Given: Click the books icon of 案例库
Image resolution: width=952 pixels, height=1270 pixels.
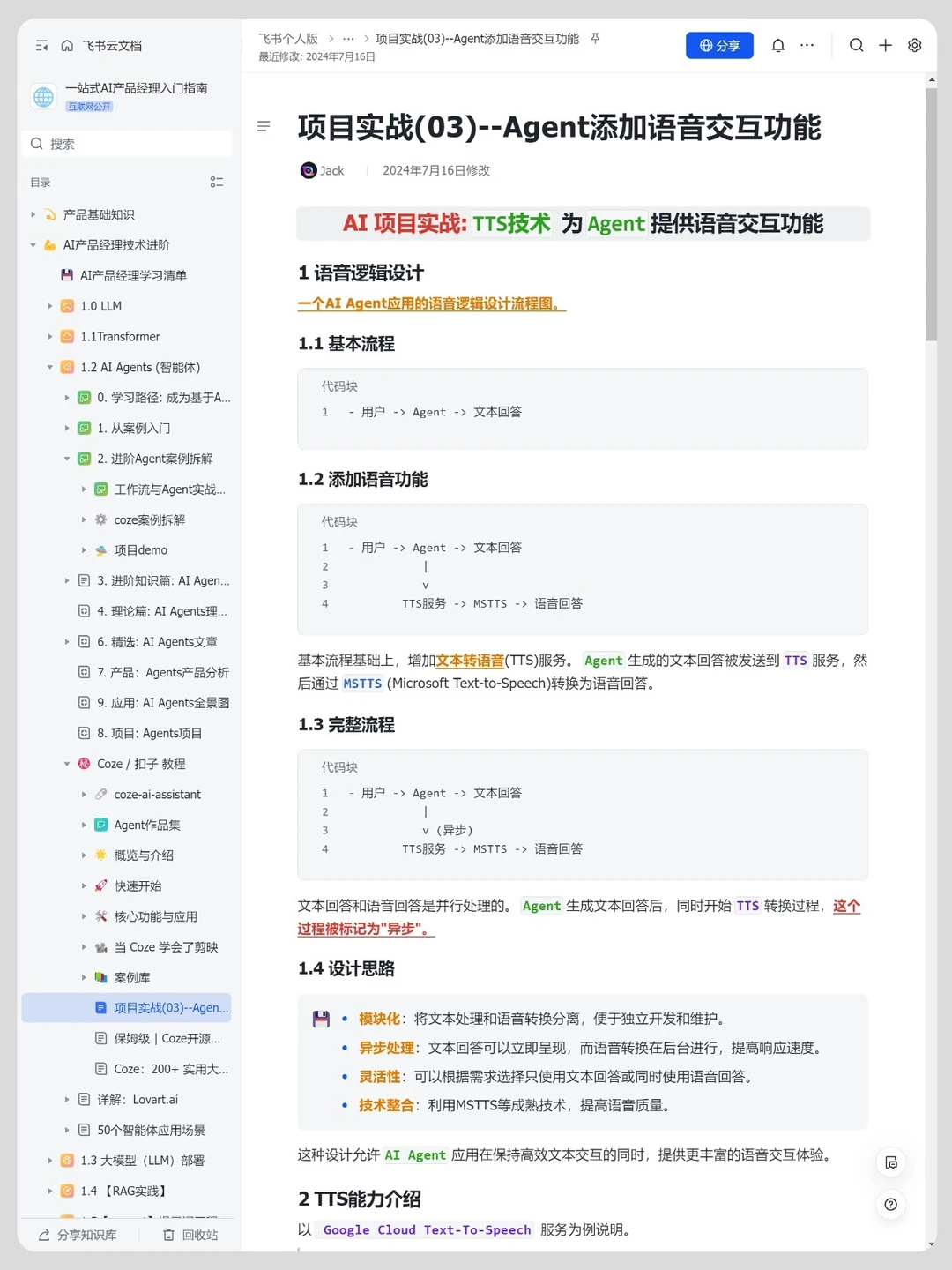Looking at the screenshot, I should point(100,977).
